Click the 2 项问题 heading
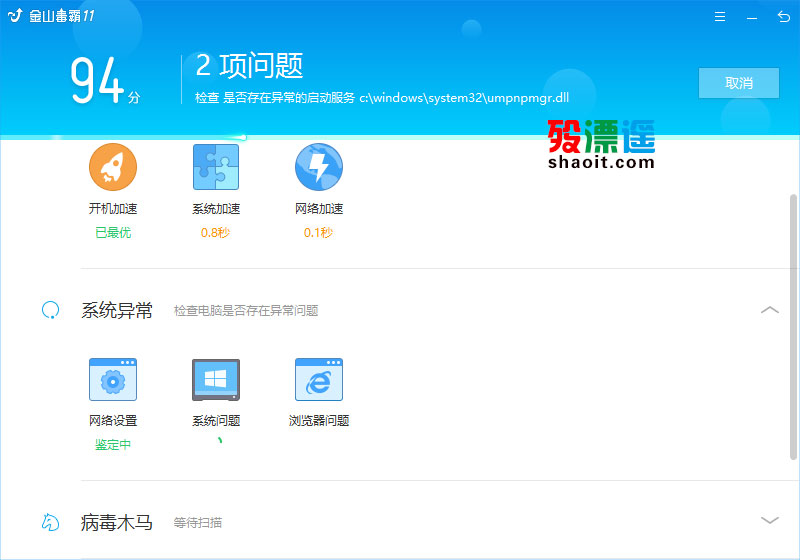Viewport: 800px width, 560px height. (249, 66)
